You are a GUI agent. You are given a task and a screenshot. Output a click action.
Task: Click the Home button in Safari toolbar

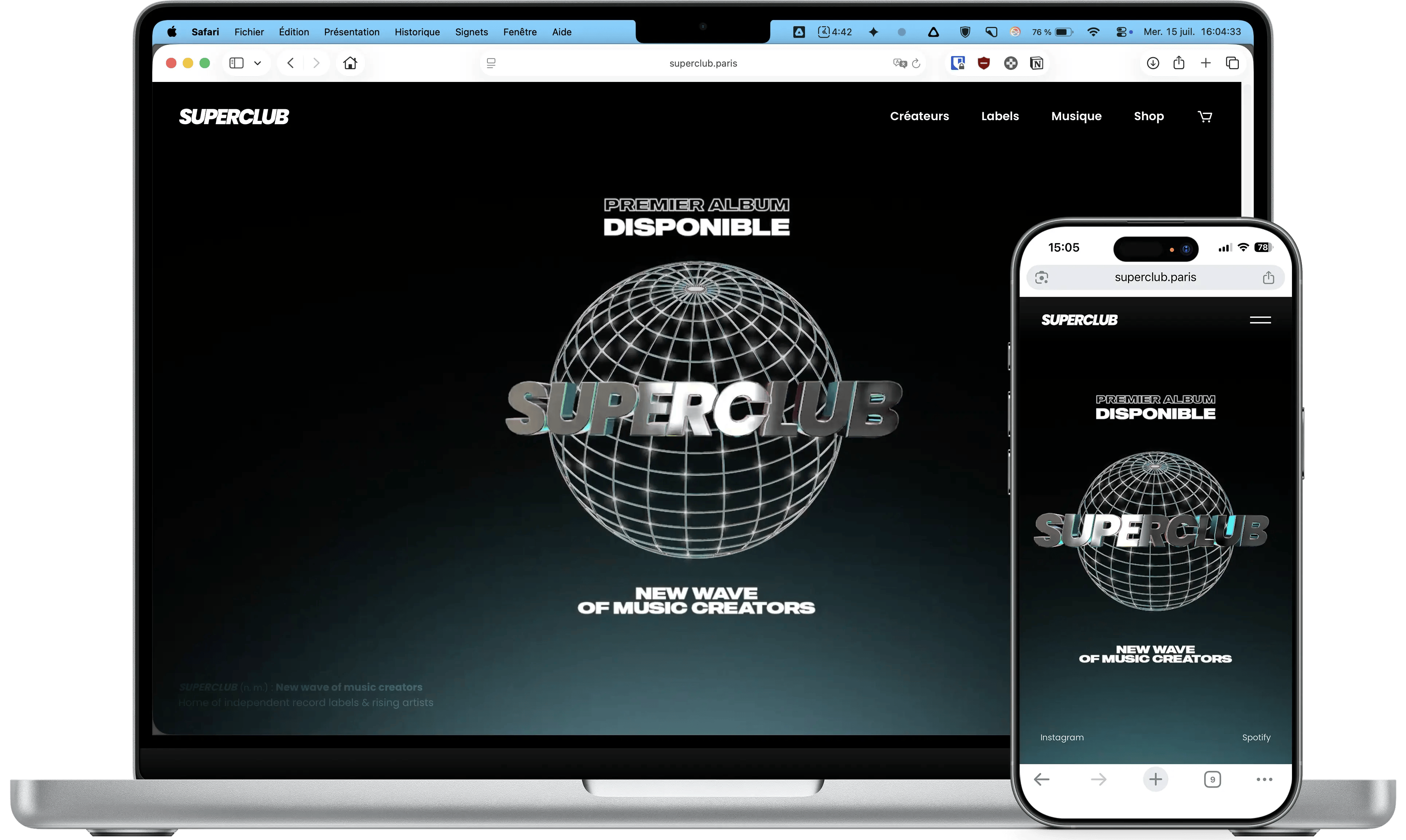click(350, 63)
